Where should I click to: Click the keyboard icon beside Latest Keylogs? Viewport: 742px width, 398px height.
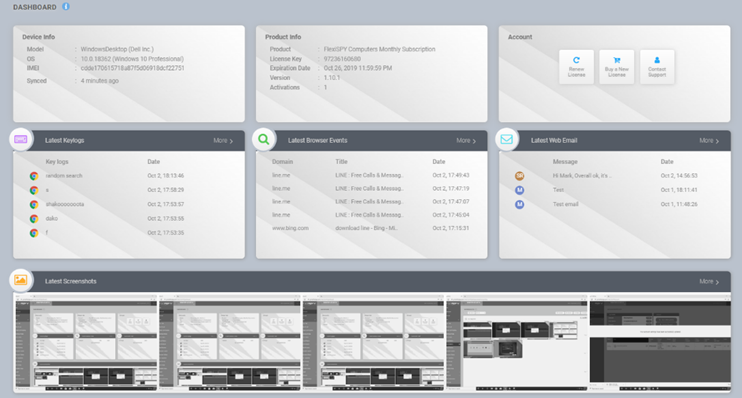21,140
